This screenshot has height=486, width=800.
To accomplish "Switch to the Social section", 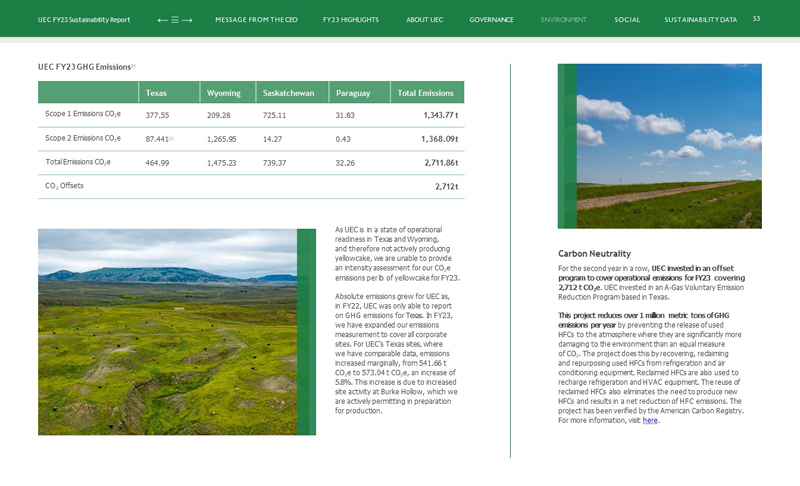I will click(627, 20).
